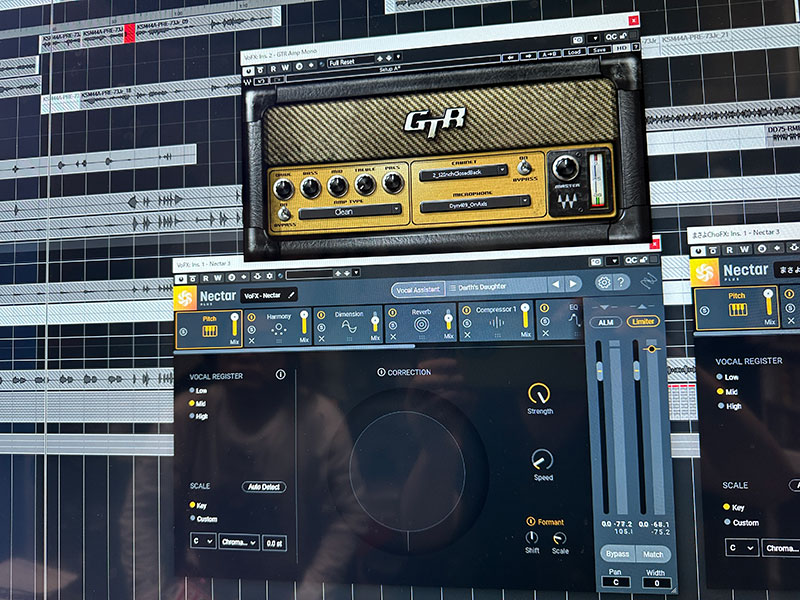The width and height of the screenshot is (800, 600).
Task: Go to next preset arrow in Nectar
Action: pos(573,283)
